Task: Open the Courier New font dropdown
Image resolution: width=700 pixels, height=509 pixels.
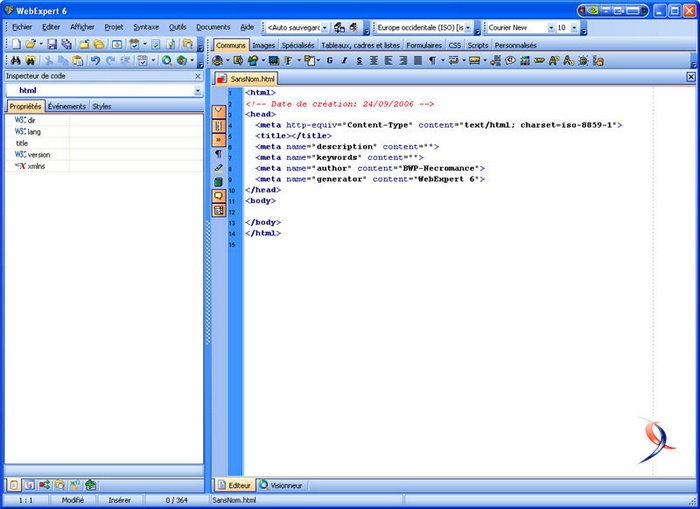Action: coord(551,28)
